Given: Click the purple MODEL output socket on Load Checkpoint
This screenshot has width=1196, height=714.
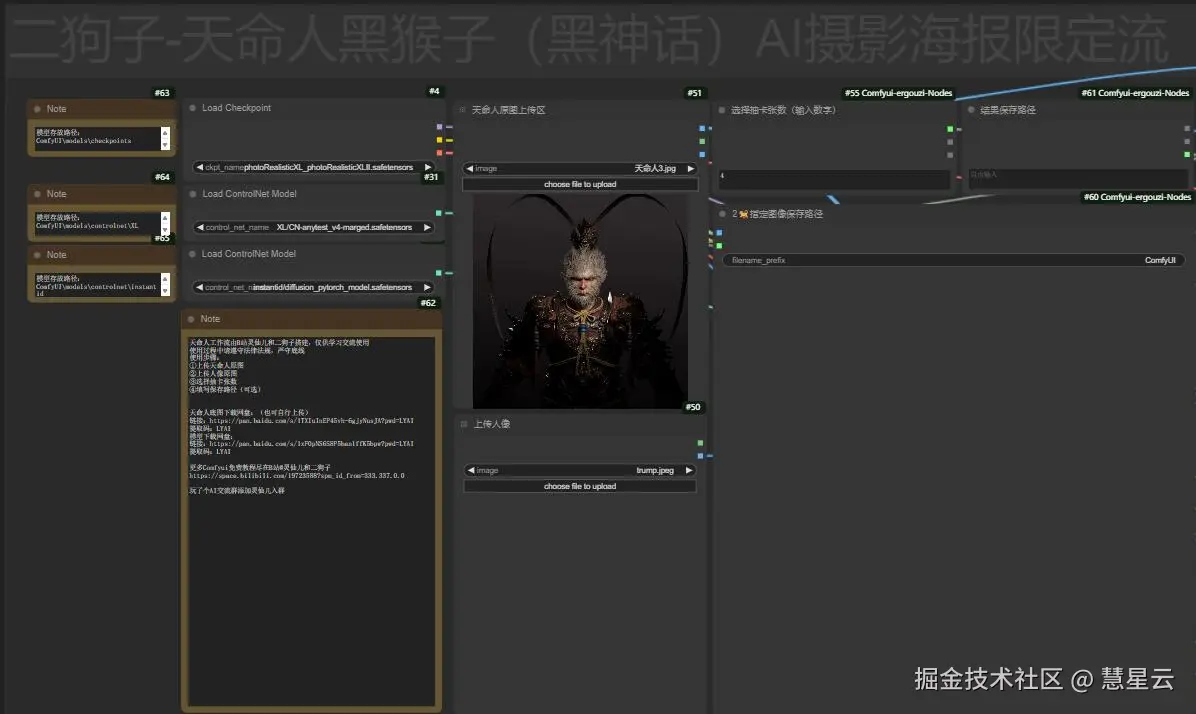Looking at the screenshot, I should click(x=437, y=126).
